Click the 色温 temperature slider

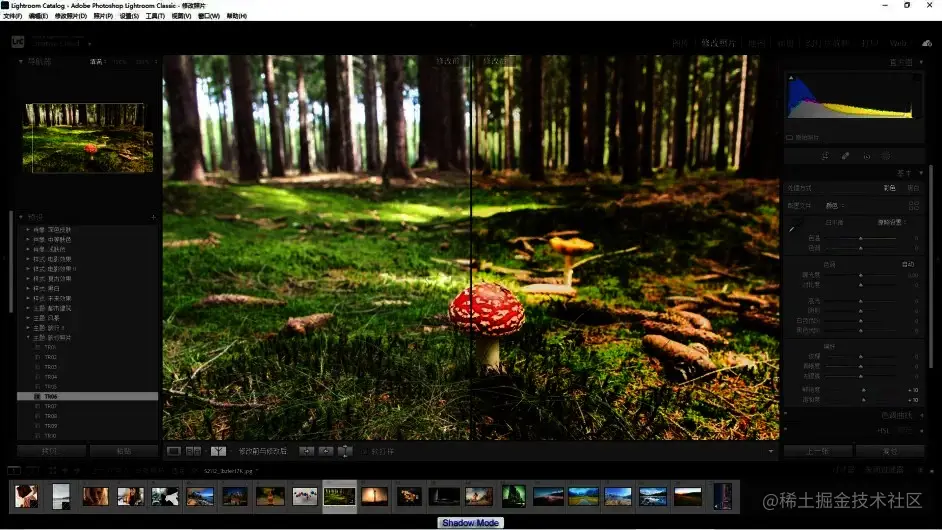tap(860, 239)
